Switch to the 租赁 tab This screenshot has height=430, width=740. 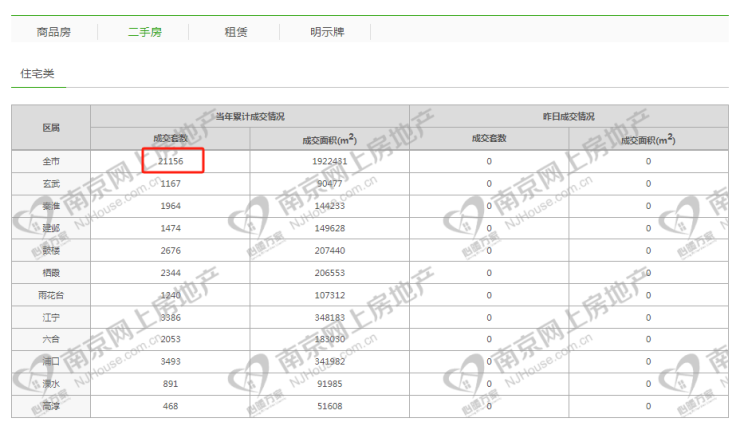(236, 32)
